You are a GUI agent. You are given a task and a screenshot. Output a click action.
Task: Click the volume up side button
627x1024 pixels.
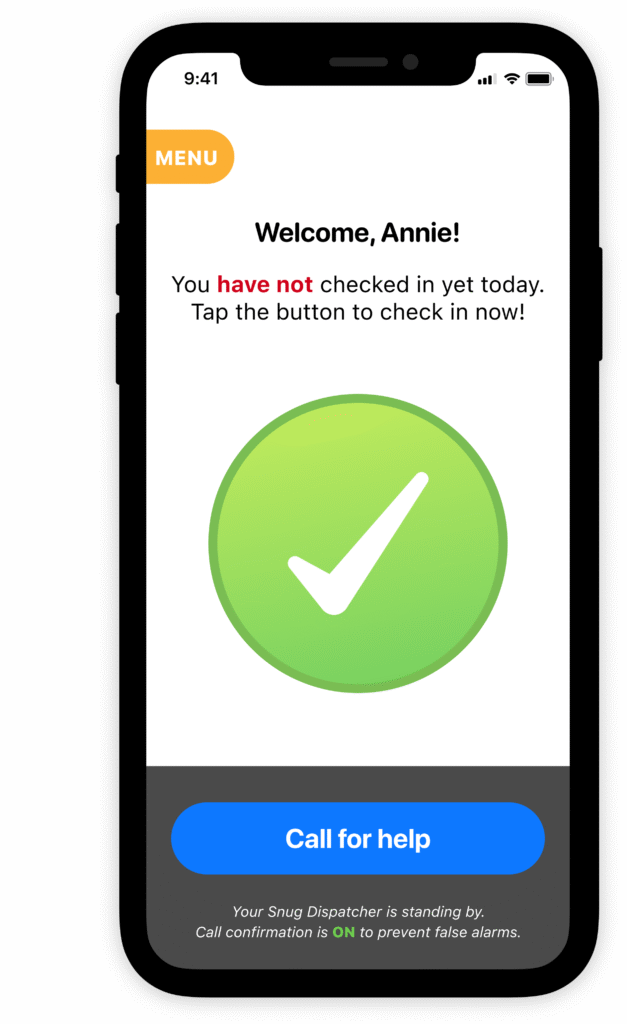118,259
